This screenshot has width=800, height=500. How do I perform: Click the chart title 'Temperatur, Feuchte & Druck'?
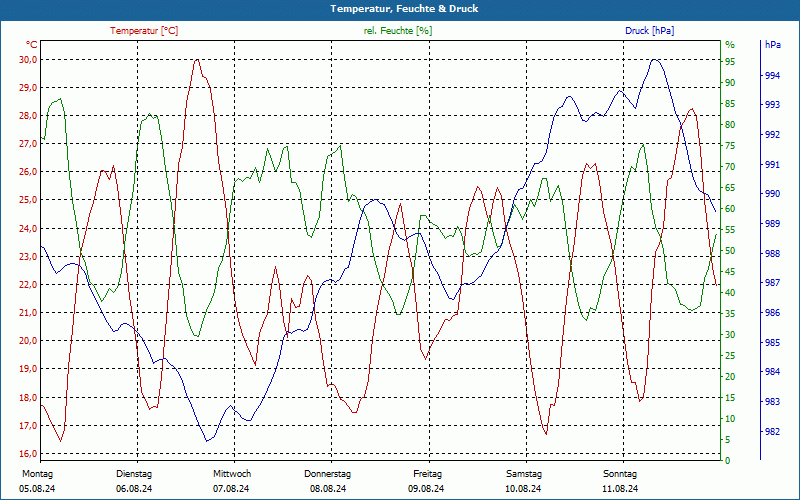pos(404,9)
